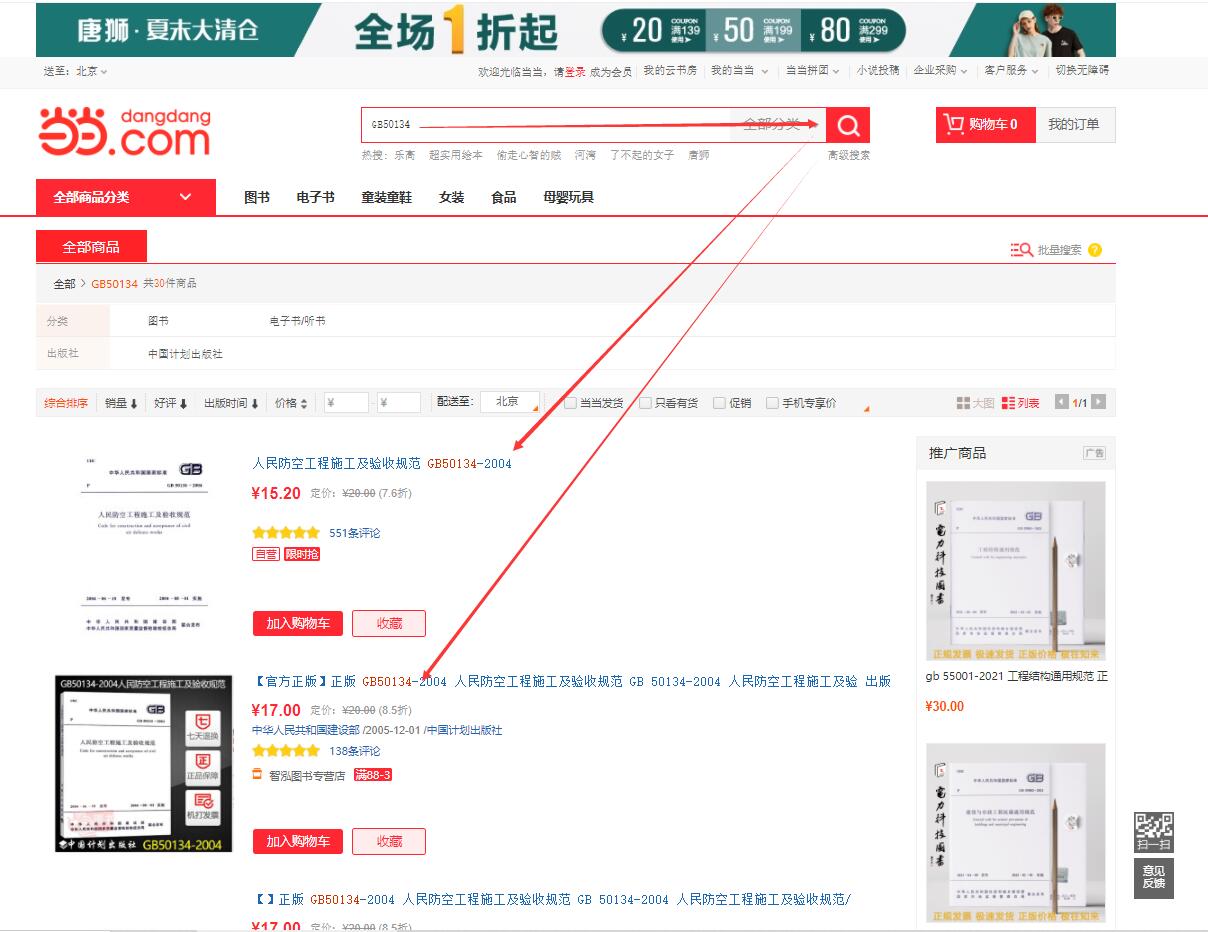Open the 全部分类 dropdown in search box
Screen dimensions: 1208x932
tap(779, 124)
